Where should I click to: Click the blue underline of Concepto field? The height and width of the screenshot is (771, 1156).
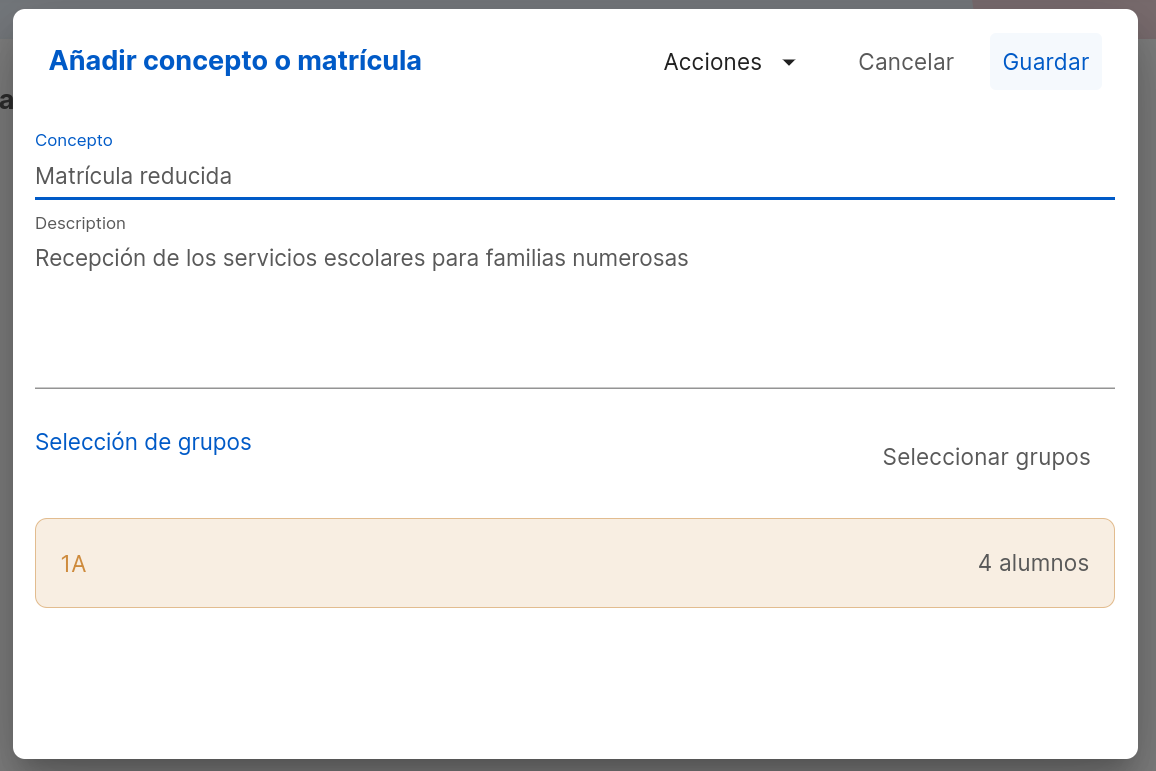(574, 198)
